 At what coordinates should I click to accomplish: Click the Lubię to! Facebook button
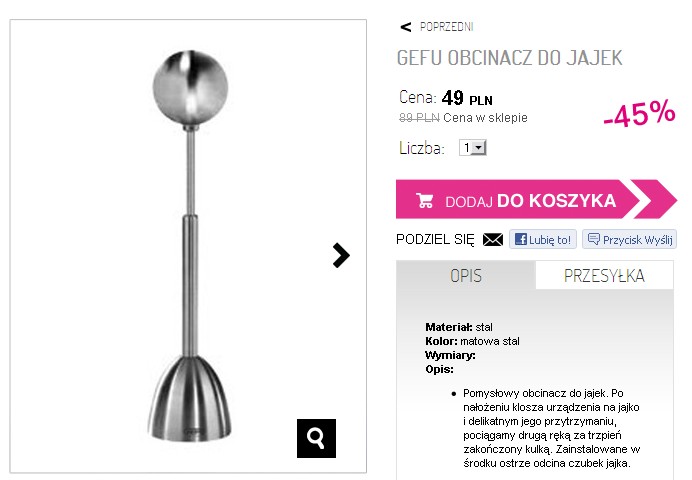[543, 240]
